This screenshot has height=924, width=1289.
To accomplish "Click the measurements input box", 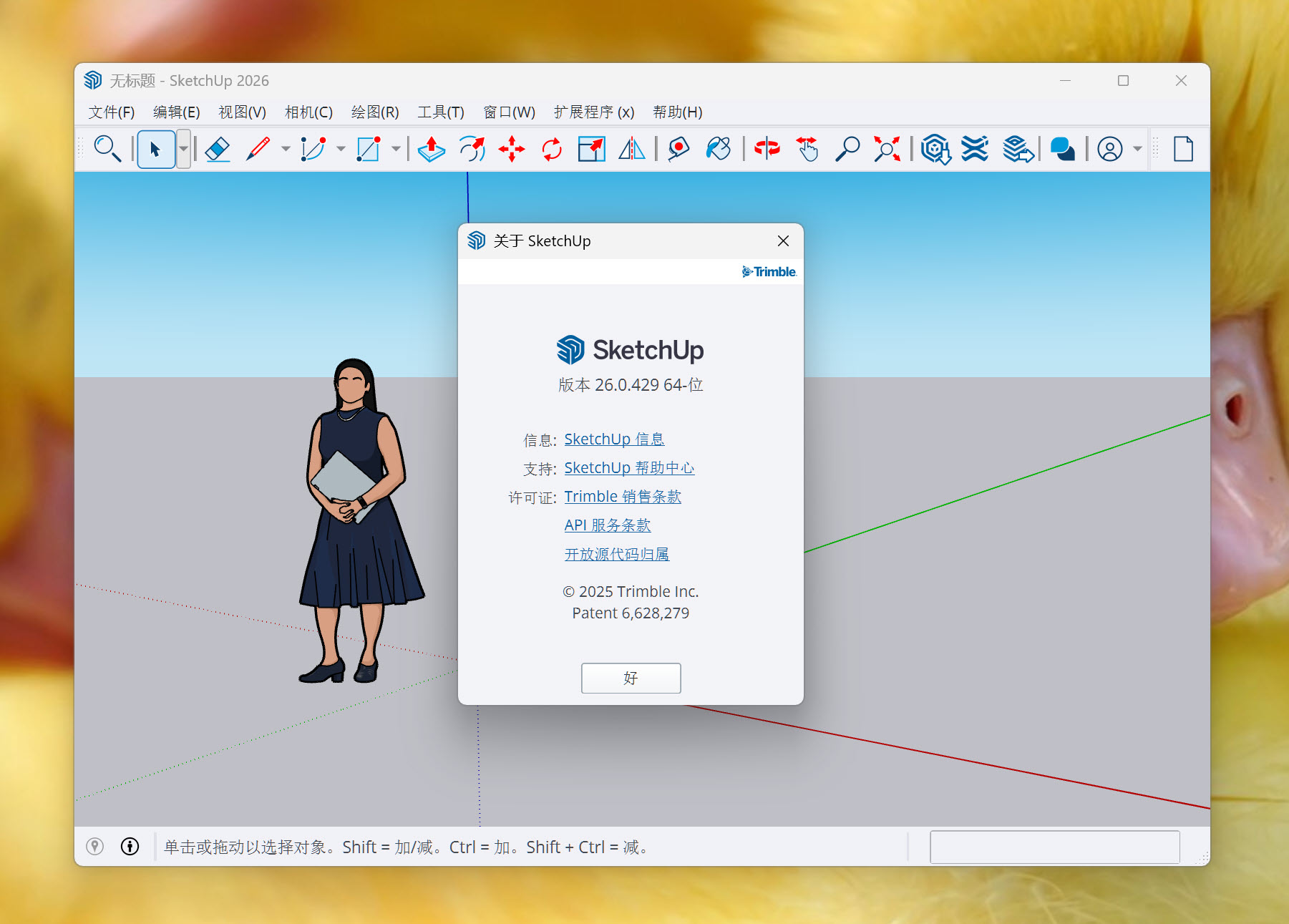I will click(x=1054, y=847).
